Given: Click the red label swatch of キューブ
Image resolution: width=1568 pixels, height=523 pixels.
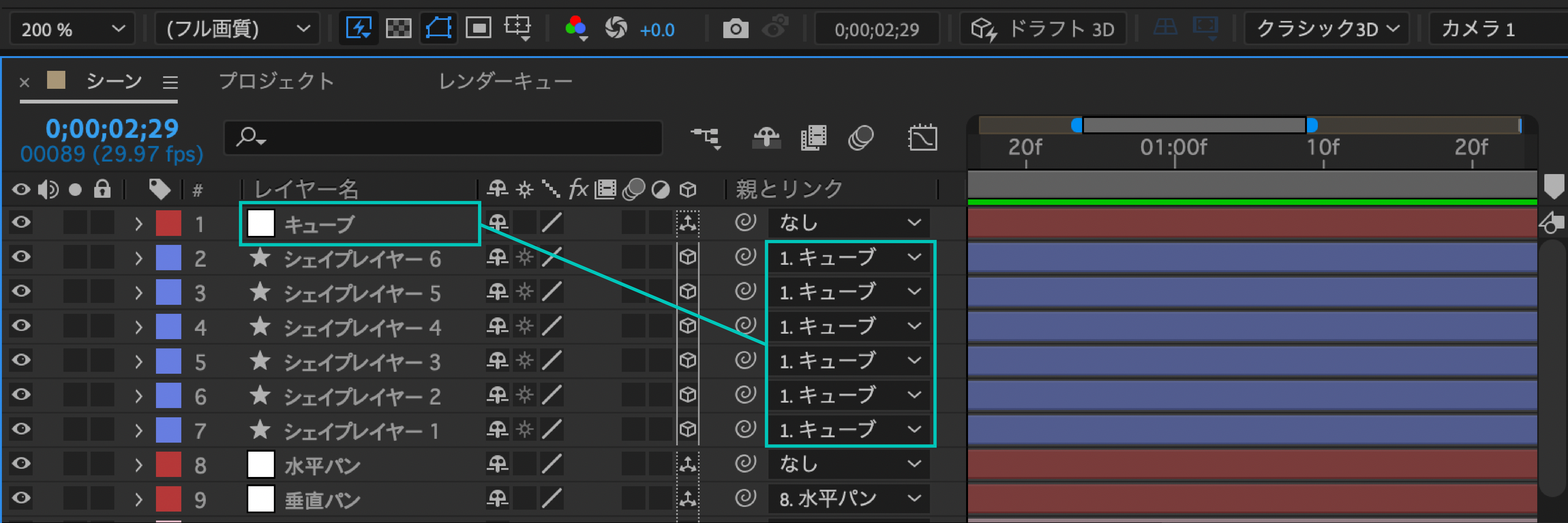Looking at the screenshot, I should pos(169,223).
